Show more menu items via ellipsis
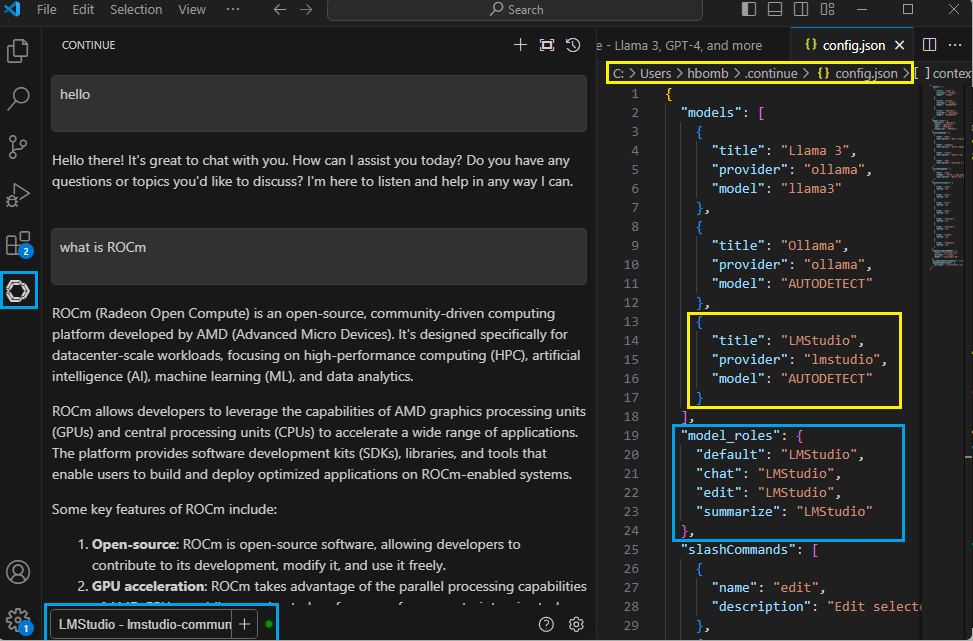The width and height of the screenshot is (973, 641). 233,9
